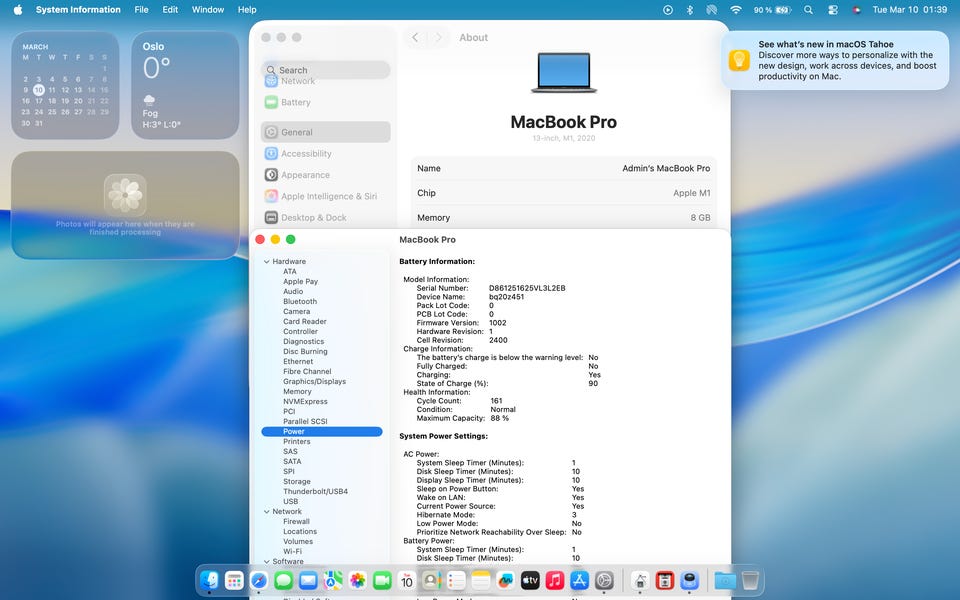Open the Apple TV app in Dock
Screen dimensions: 960x600
530,580
